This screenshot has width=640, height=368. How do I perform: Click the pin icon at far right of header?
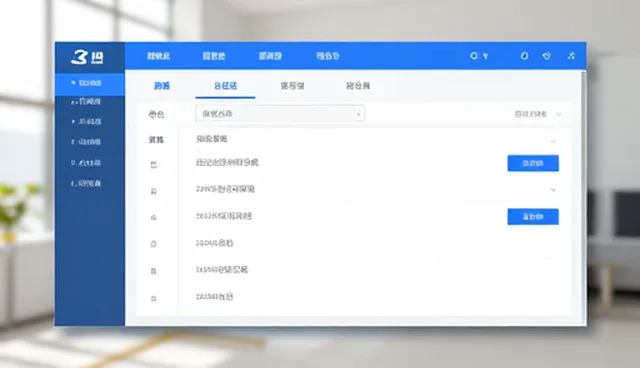[571, 55]
